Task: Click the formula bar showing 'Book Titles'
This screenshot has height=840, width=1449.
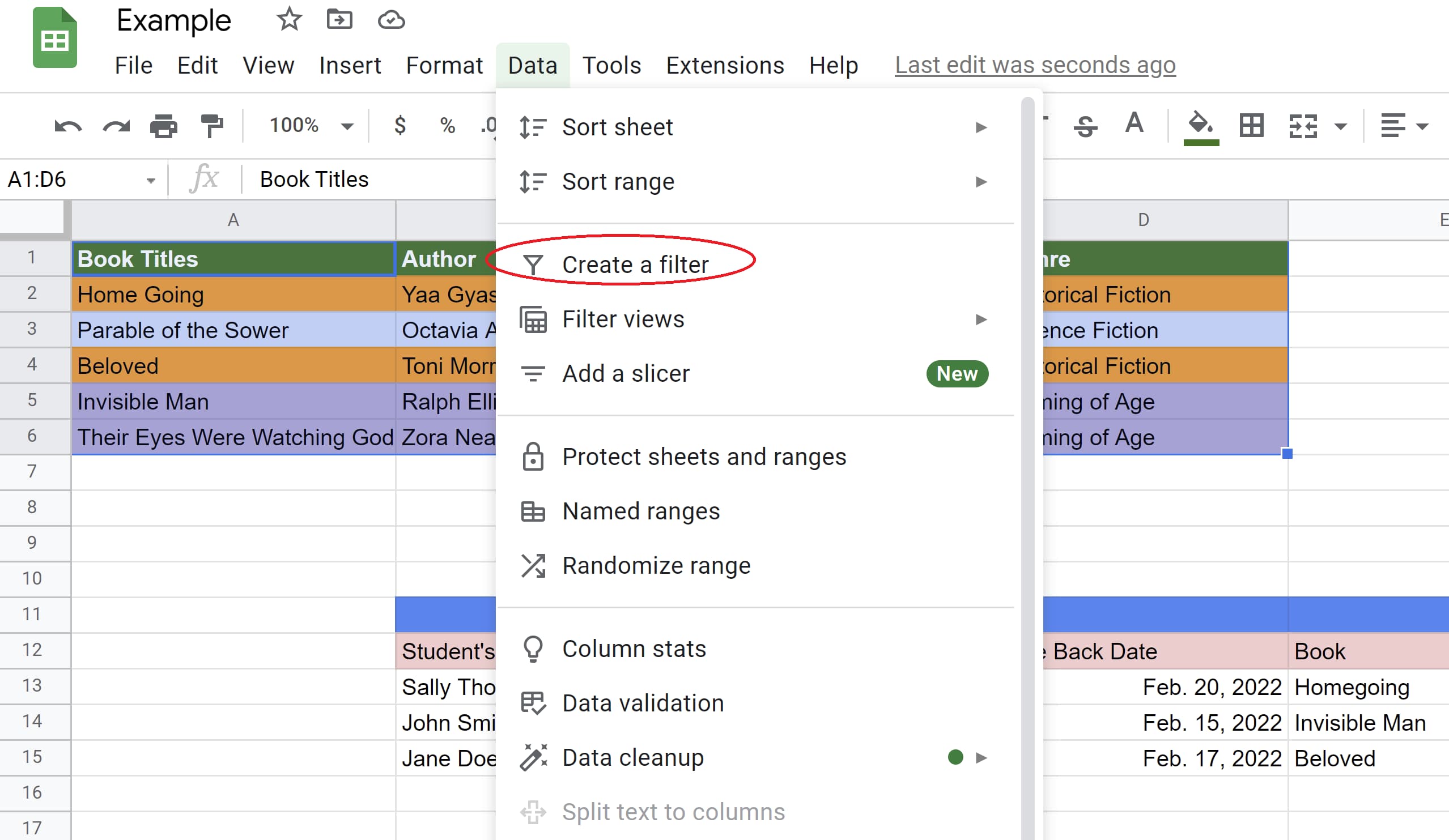Action: tap(314, 179)
